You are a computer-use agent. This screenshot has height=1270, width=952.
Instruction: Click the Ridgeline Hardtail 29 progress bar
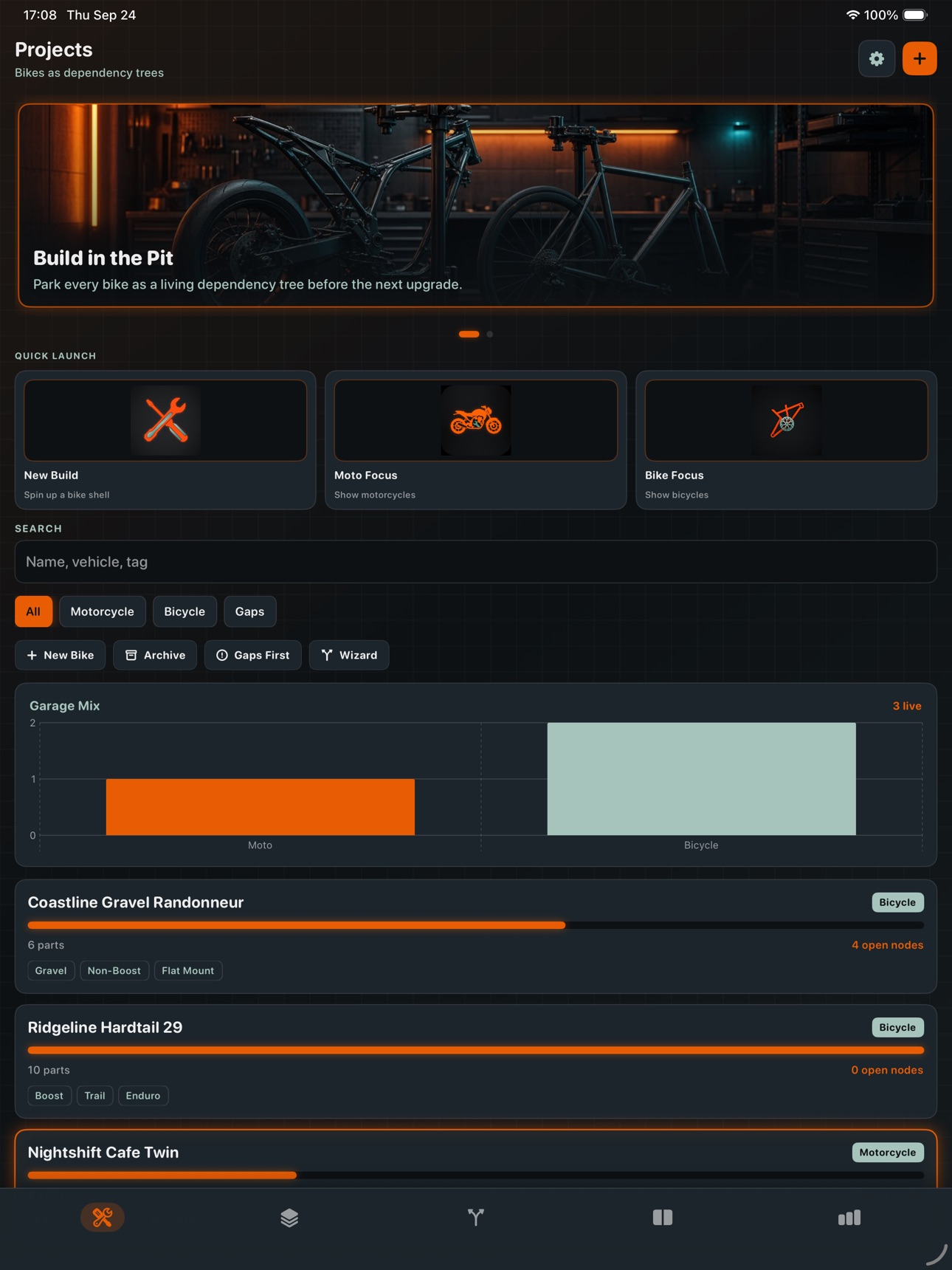[476, 1050]
